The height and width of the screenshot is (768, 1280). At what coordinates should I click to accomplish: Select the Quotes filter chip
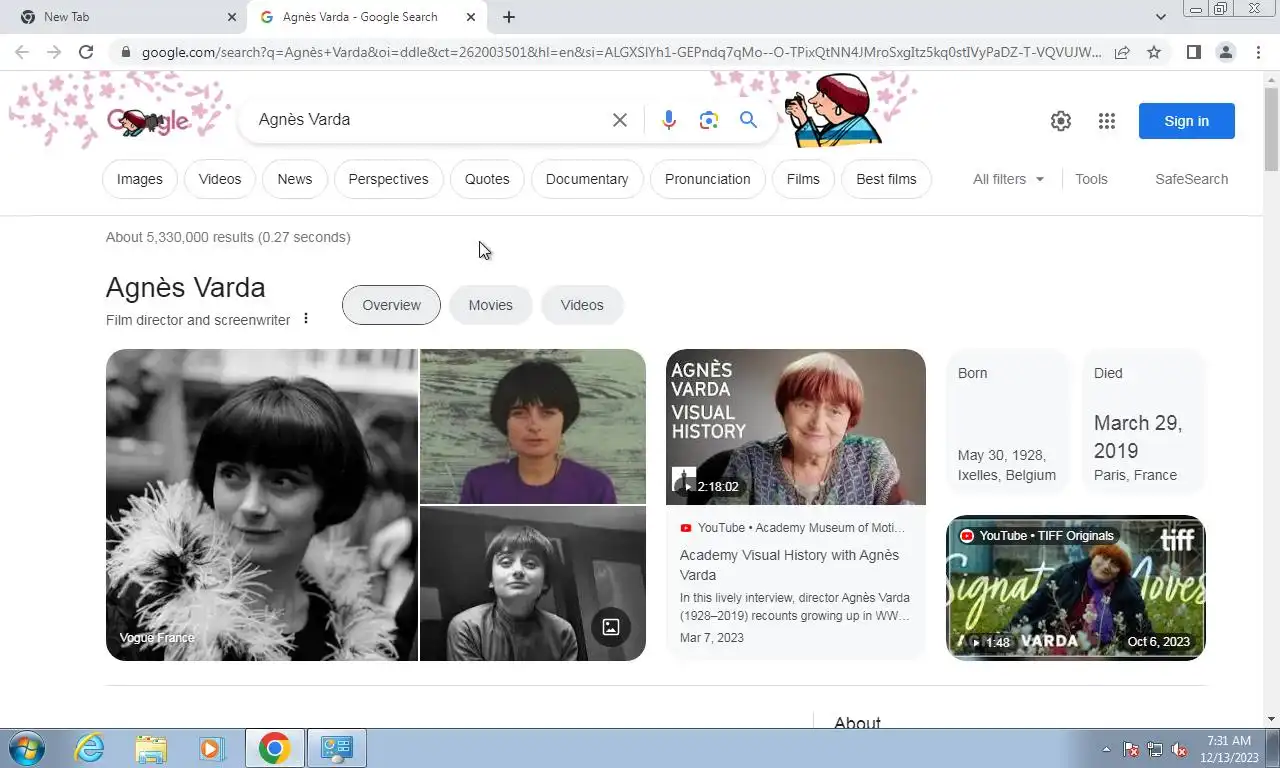coord(487,179)
